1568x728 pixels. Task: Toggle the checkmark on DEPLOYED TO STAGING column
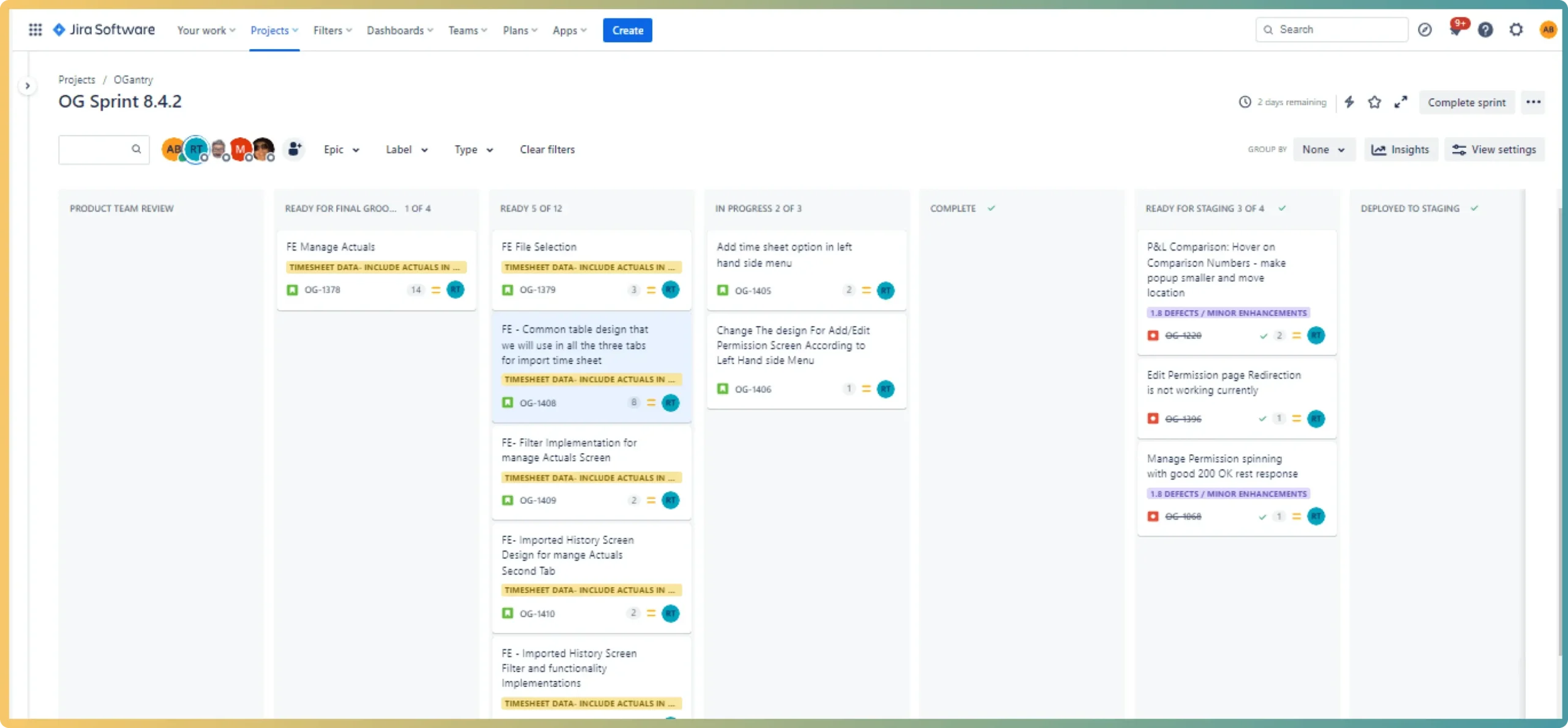click(x=1476, y=208)
